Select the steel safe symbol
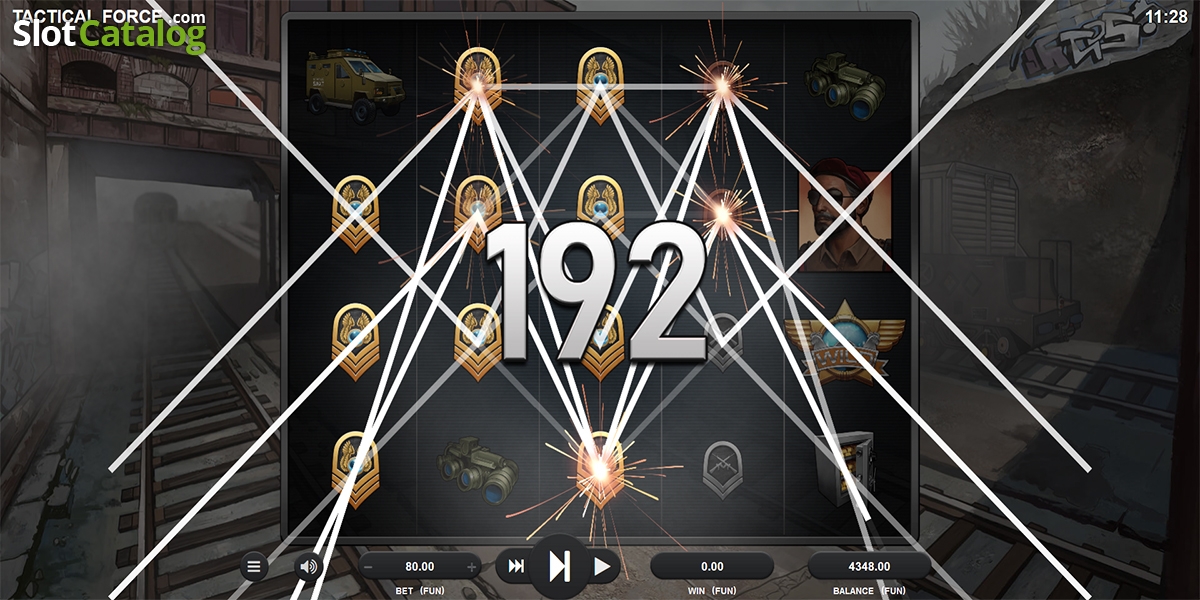 point(845,469)
